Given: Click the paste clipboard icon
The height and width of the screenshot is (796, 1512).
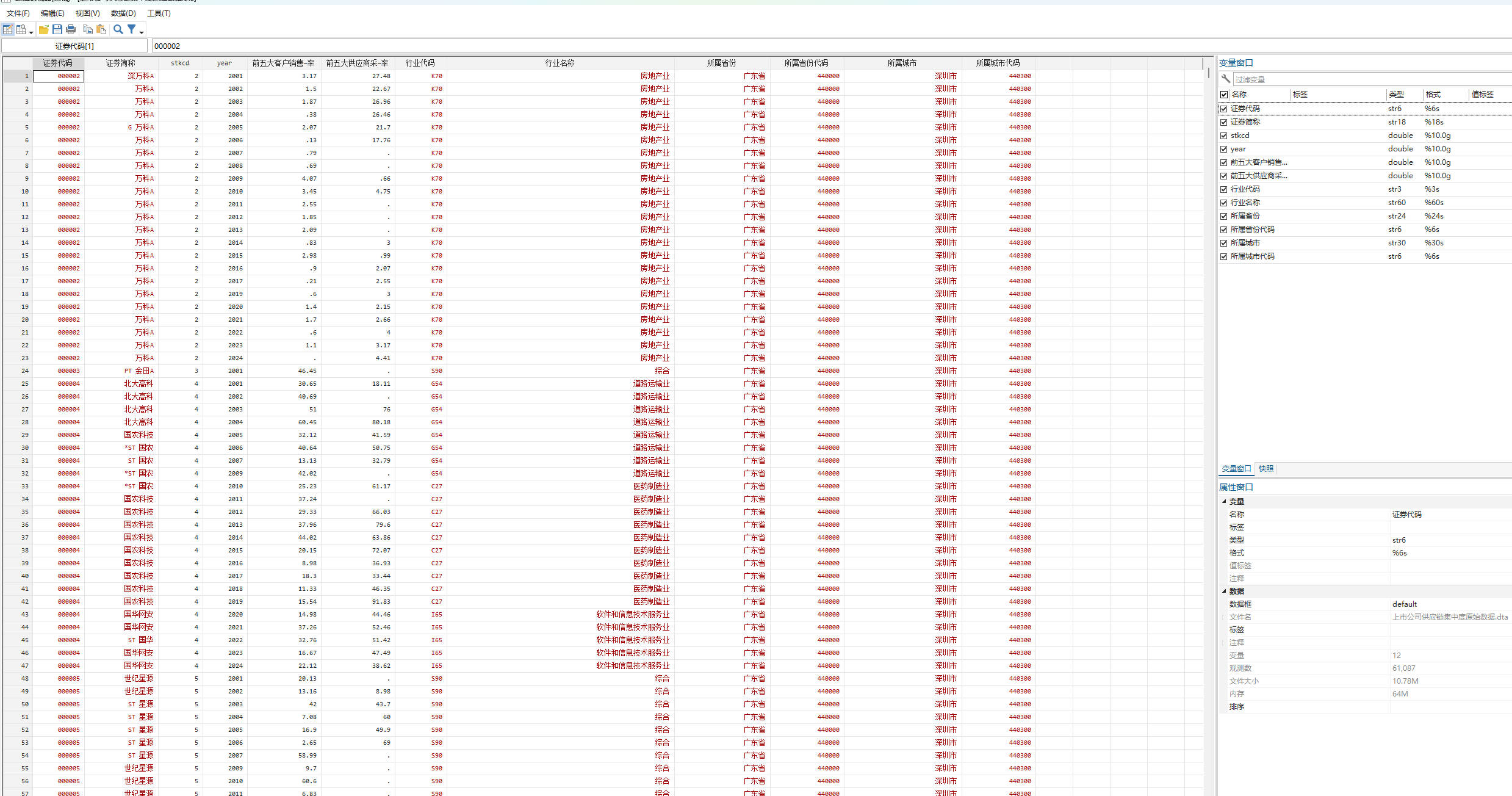Looking at the screenshot, I should tap(101, 29).
